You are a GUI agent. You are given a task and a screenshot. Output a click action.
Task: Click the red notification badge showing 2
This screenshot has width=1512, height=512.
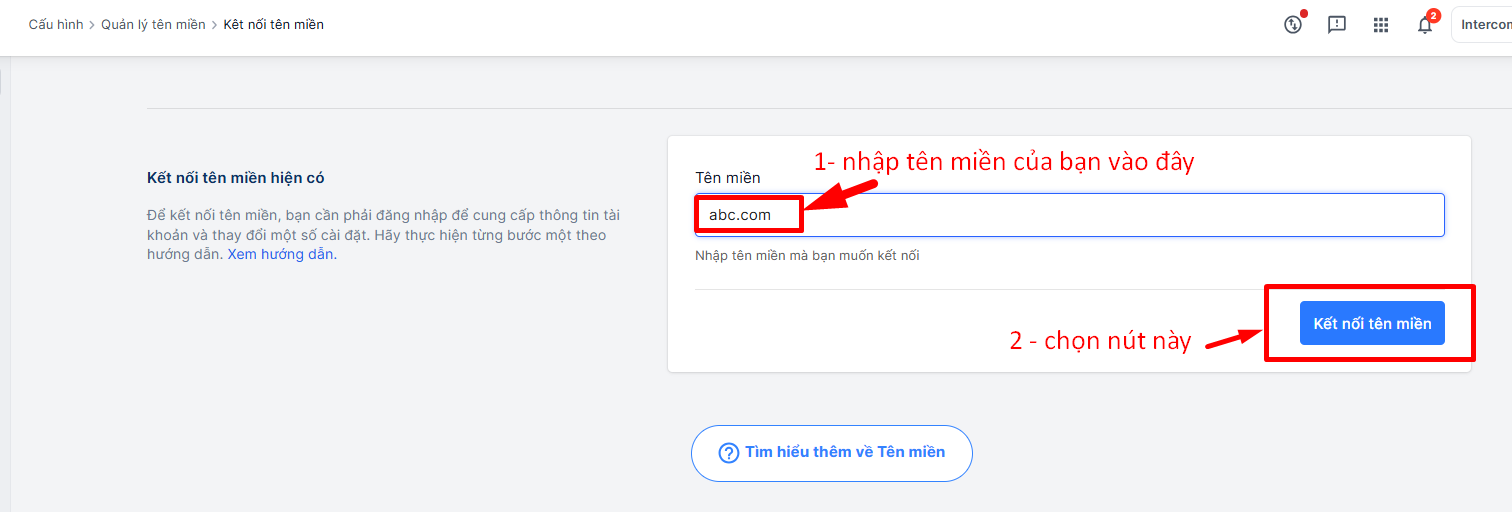pos(1433,15)
